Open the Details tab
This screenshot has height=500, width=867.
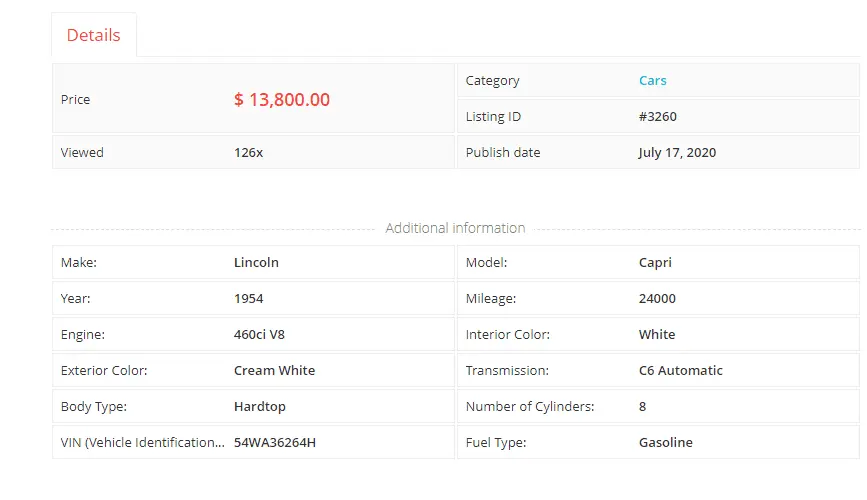pyautogui.click(x=93, y=35)
